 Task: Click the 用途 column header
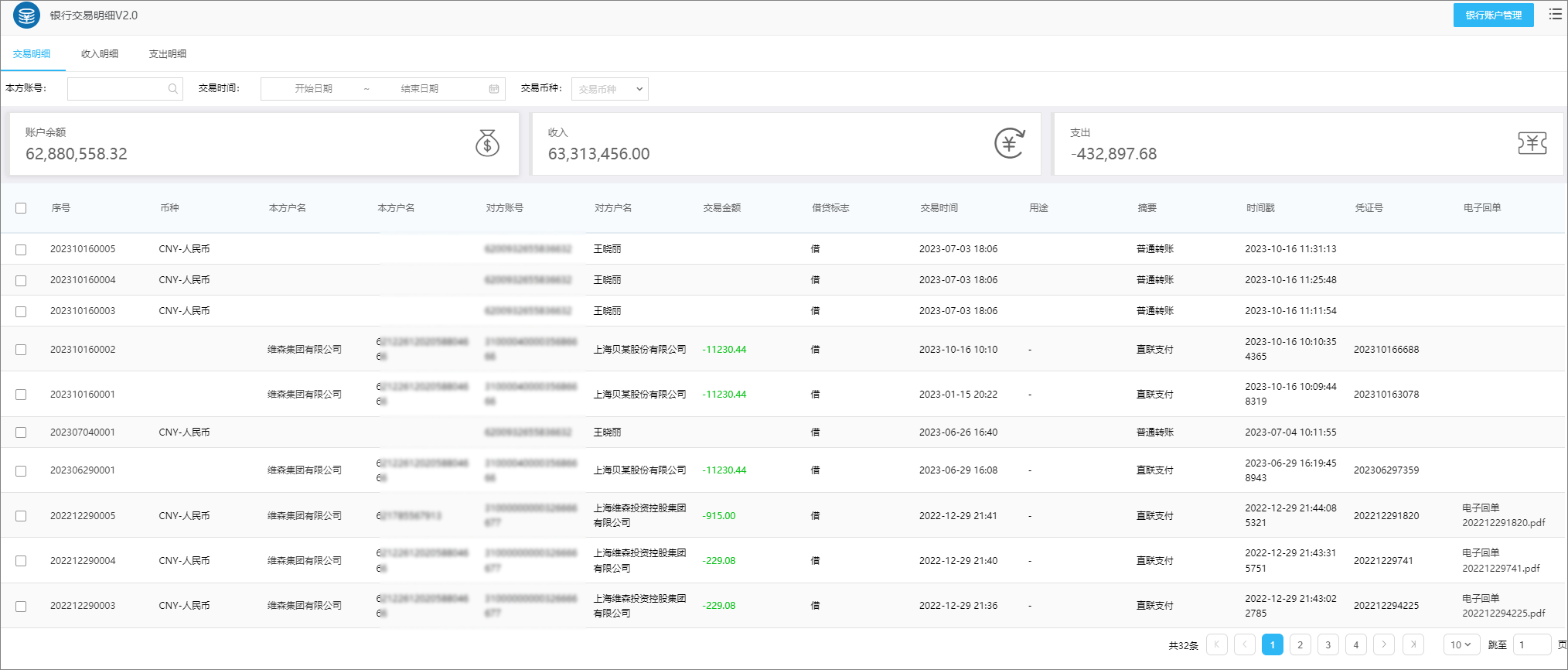[x=1038, y=208]
